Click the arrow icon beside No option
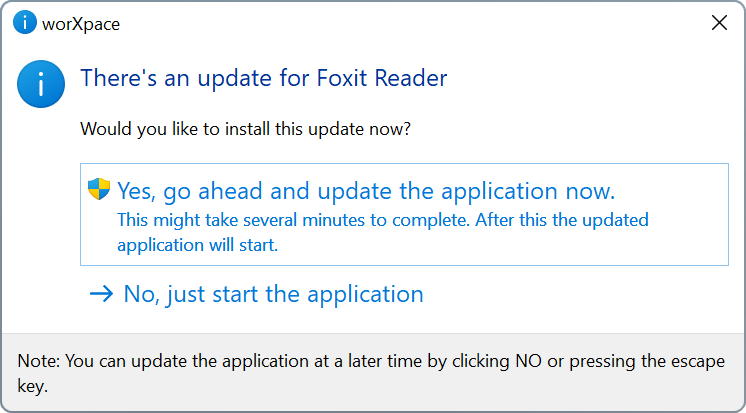This screenshot has height=413, width=746. (101, 294)
